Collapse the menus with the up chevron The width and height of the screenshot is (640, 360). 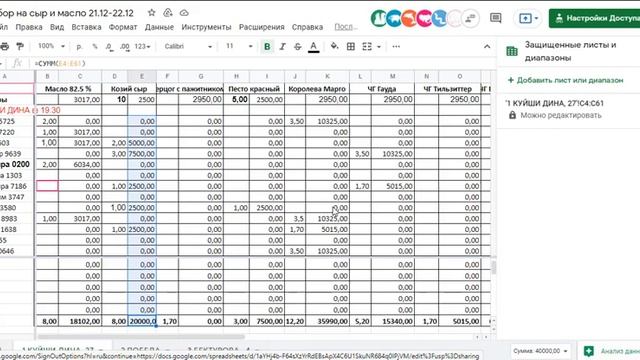[487, 47]
